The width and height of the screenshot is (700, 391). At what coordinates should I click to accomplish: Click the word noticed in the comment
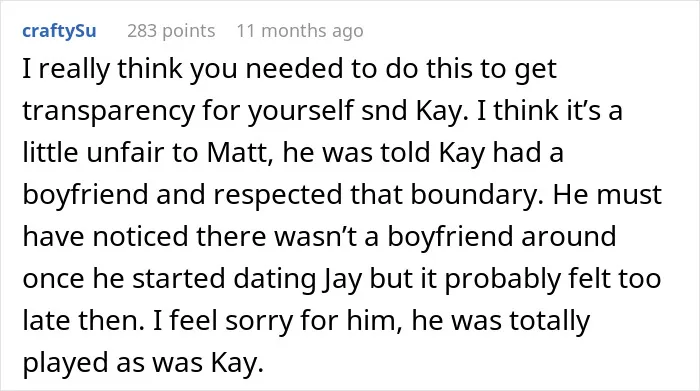point(140,237)
